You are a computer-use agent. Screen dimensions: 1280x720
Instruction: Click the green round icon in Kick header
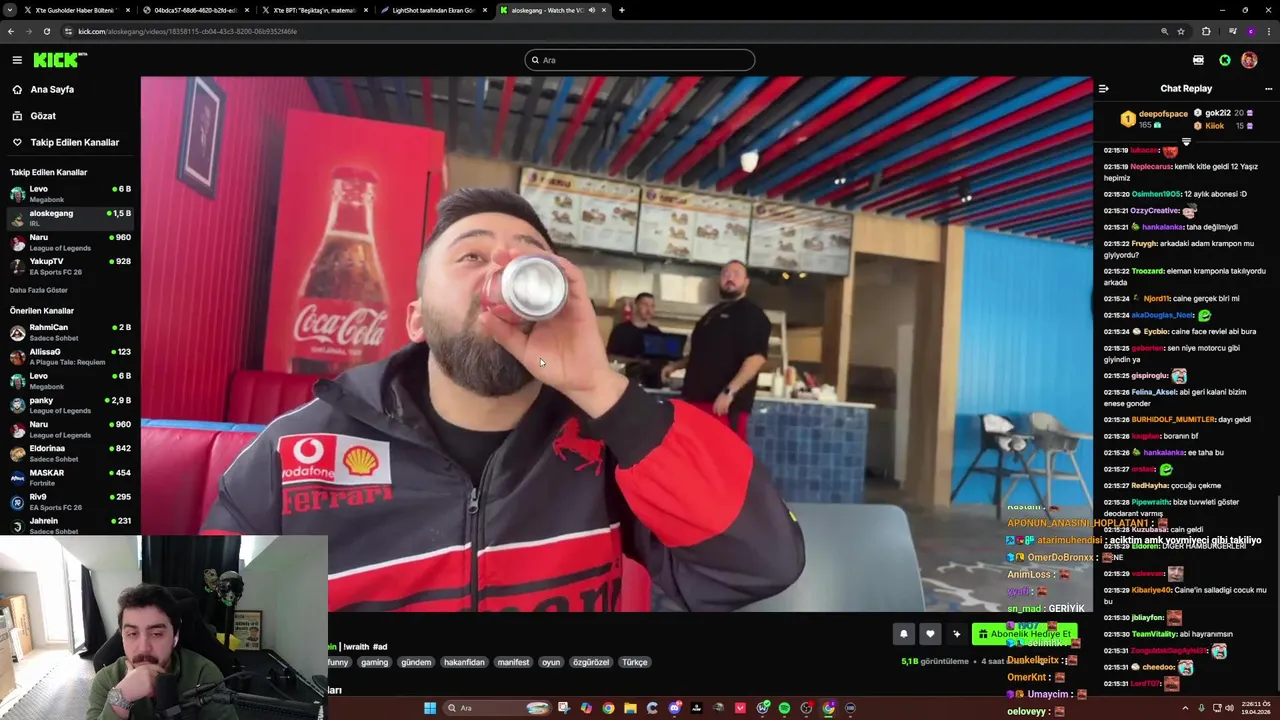[x=1224, y=60]
